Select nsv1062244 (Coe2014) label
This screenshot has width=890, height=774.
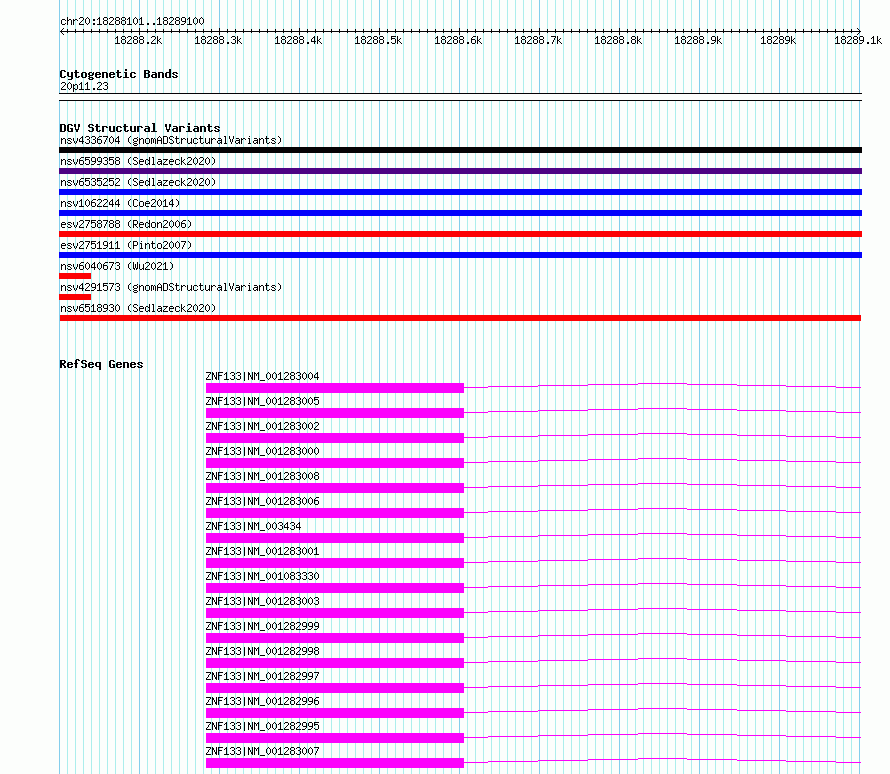point(120,203)
